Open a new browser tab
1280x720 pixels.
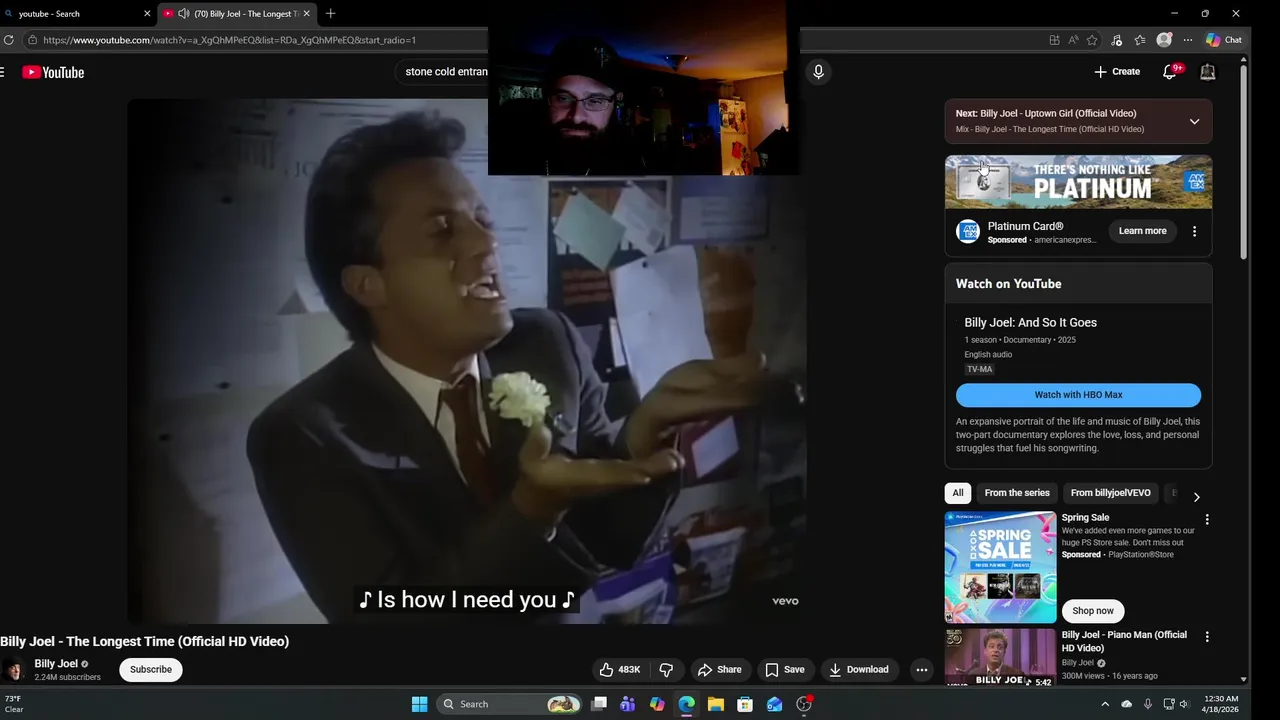[x=331, y=13]
